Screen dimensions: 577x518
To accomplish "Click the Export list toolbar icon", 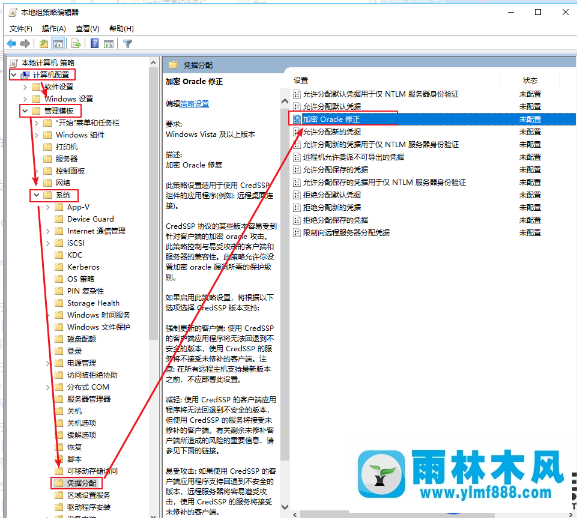I will click(76, 44).
